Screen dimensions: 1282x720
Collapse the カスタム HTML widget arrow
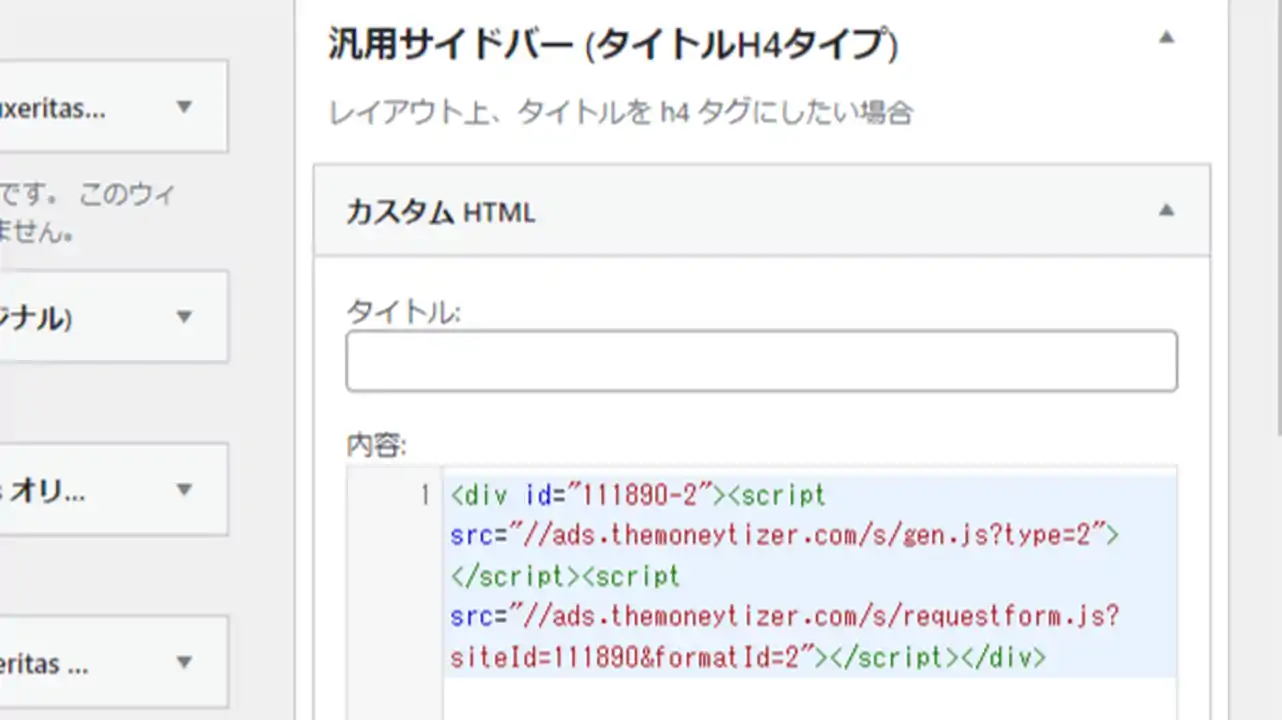click(x=1166, y=210)
